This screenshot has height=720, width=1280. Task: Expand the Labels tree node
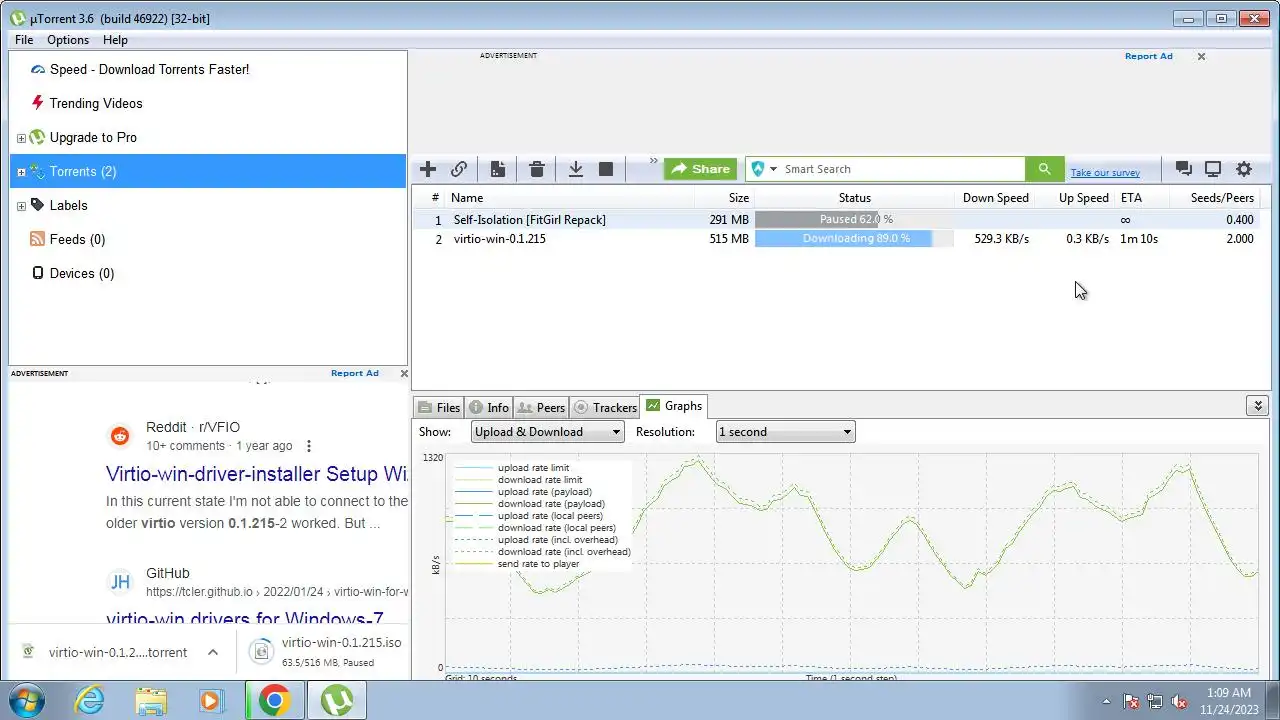(21, 206)
